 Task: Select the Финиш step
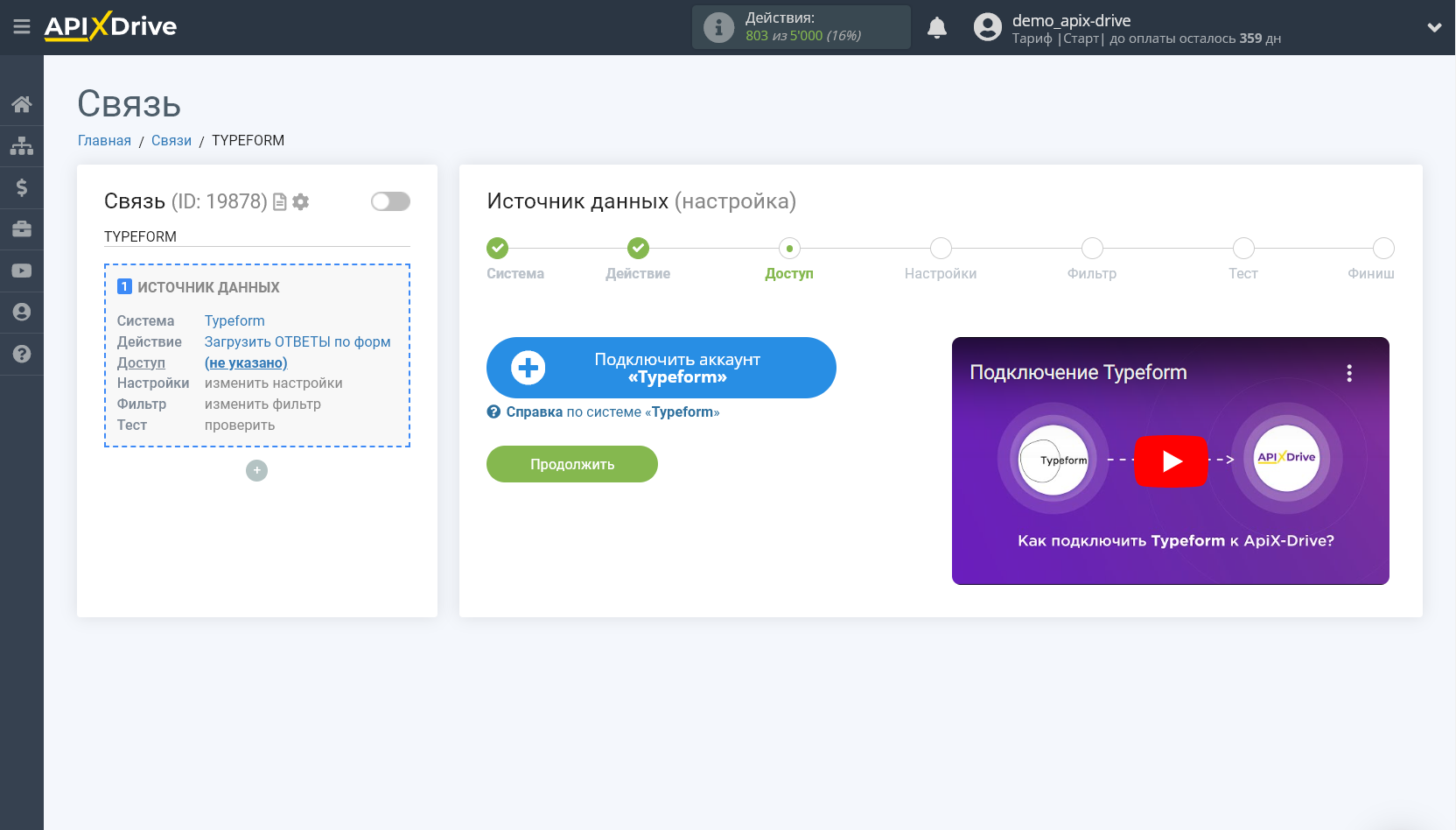pyautogui.click(x=1371, y=260)
